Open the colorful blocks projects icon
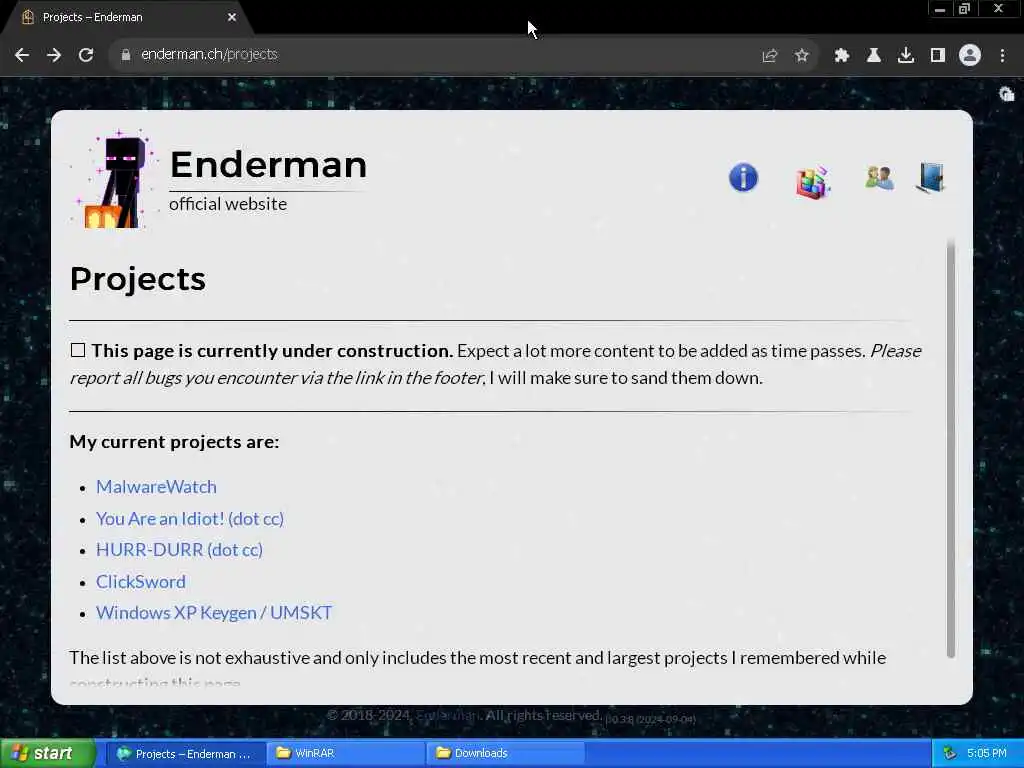The width and height of the screenshot is (1024, 768). (812, 182)
